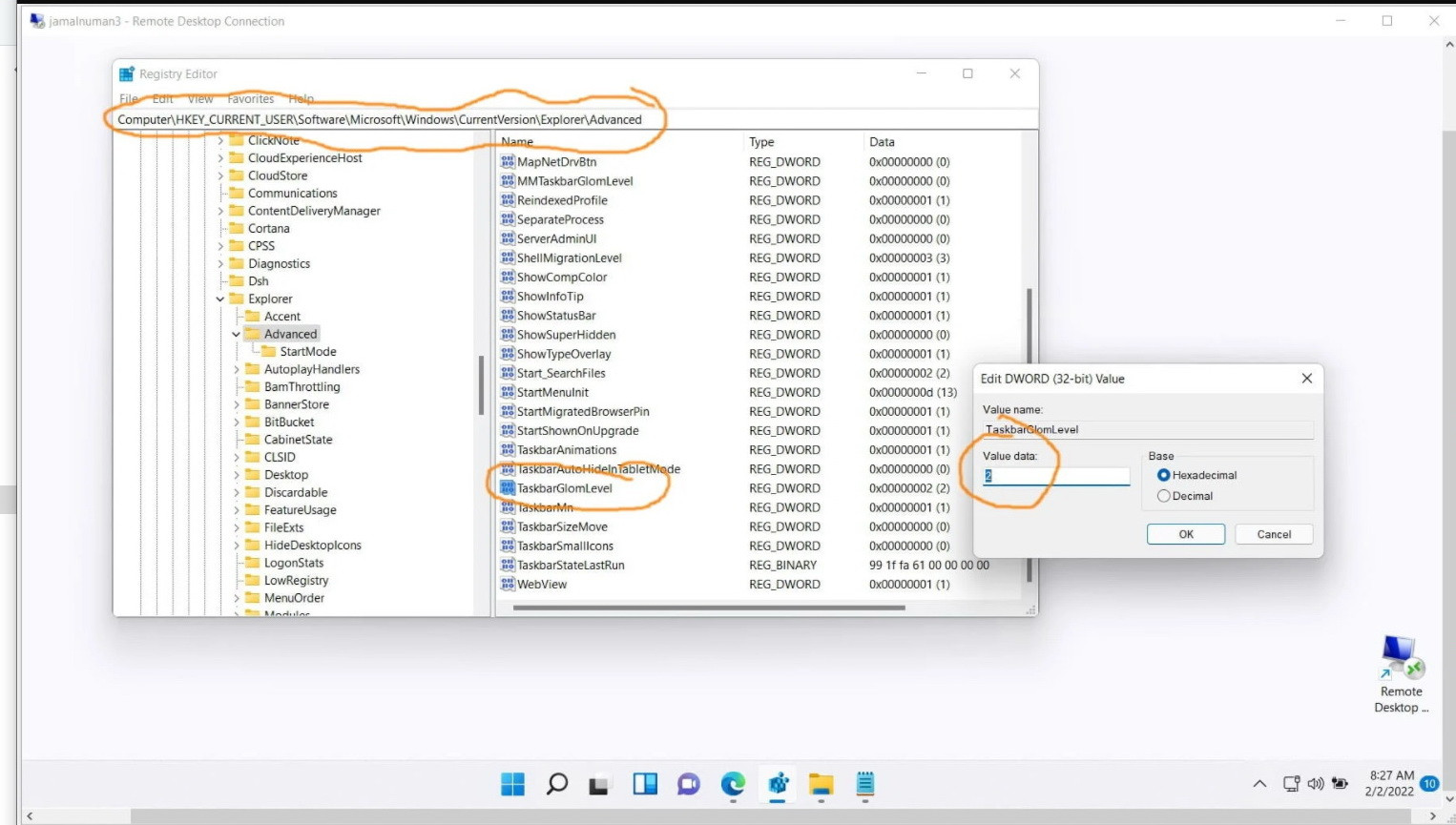Open the clock and date flyout
1456x825 pixels.
(1390, 784)
